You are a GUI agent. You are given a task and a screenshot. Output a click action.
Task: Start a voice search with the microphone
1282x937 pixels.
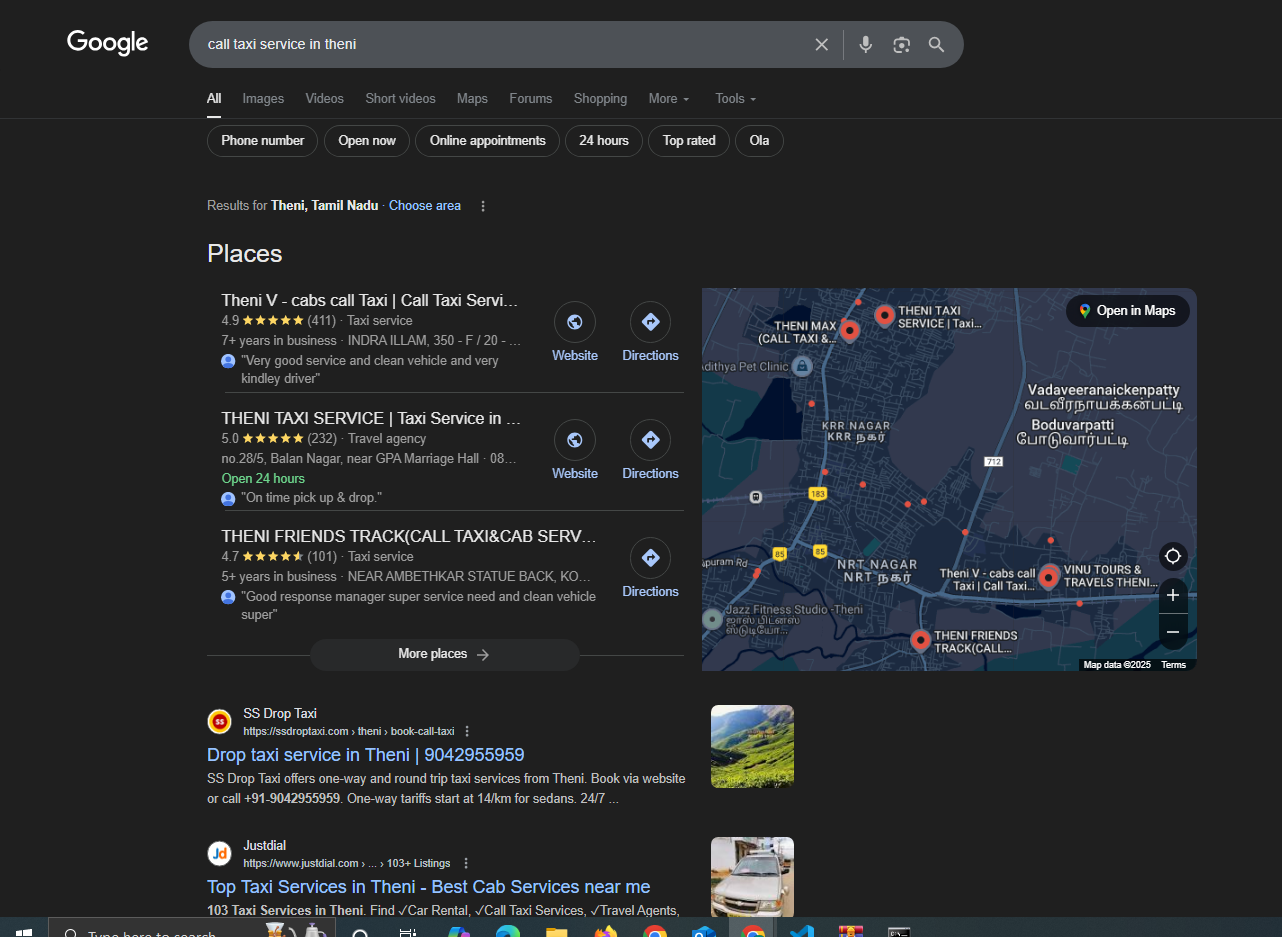point(866,45)
